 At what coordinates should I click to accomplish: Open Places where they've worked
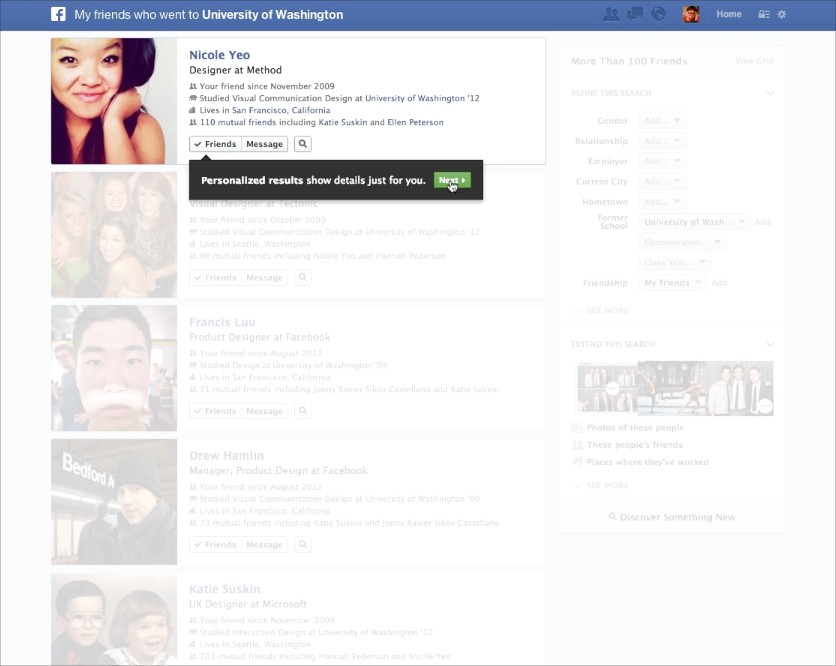(647, 462)
